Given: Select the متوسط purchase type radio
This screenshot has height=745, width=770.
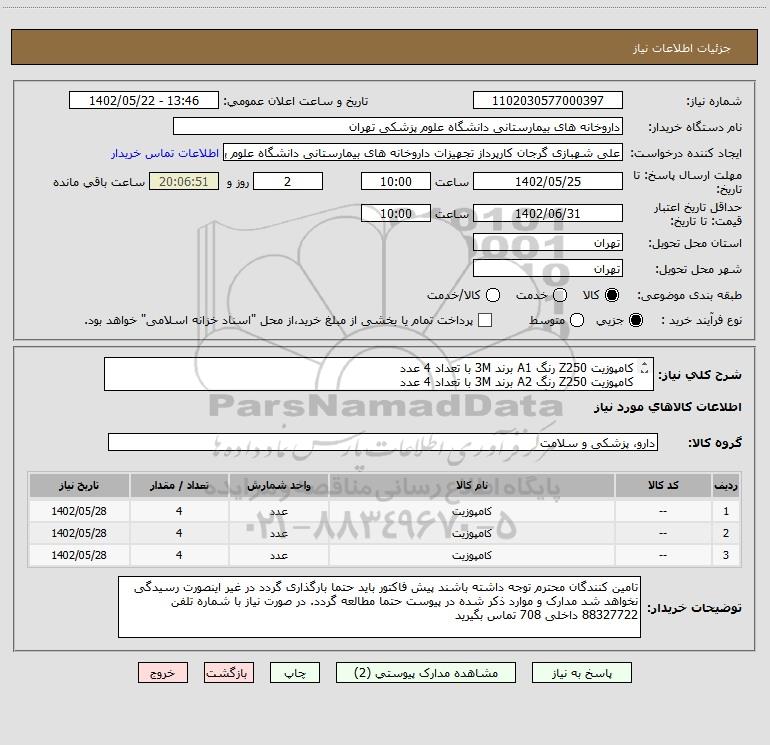Looking at the screenshot, I should click(x=577, y=320).
